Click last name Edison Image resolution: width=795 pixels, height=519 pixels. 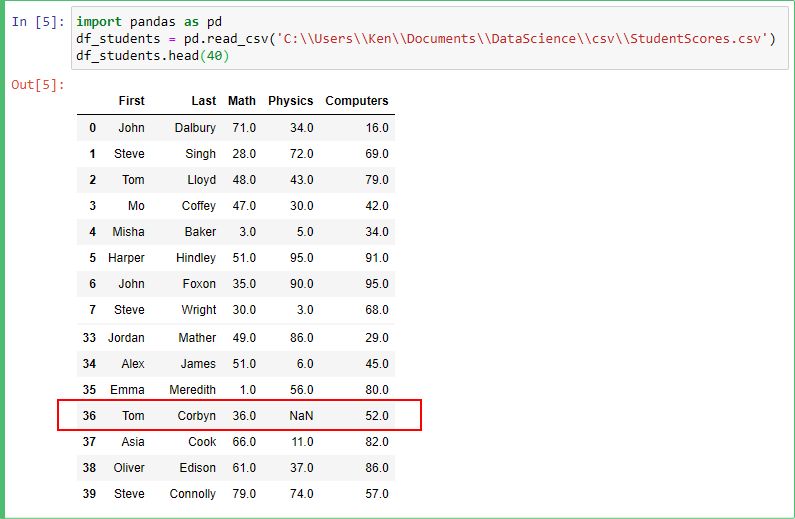[198, 468]
